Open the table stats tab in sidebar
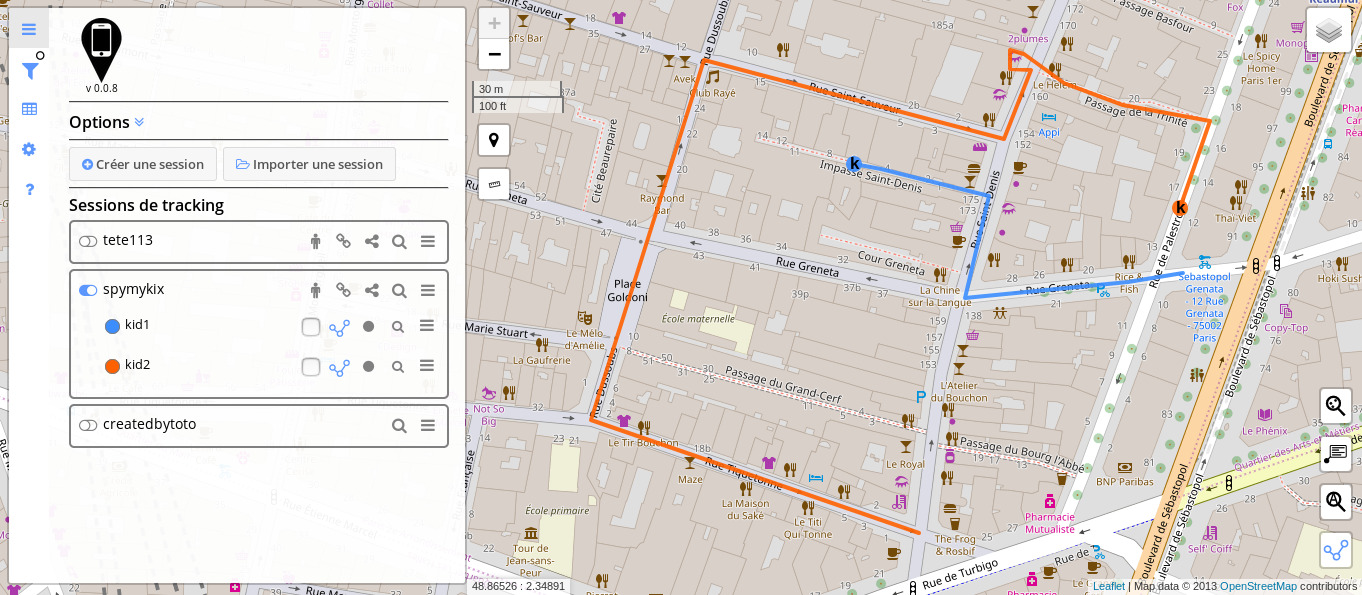The image size is (1362, 595). [29, 109]
